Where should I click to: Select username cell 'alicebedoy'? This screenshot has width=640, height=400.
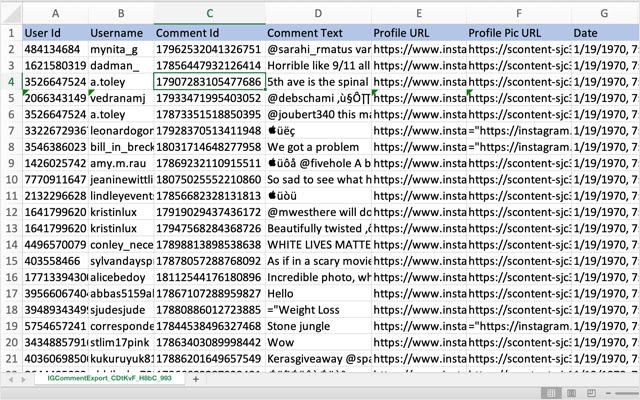[121, 278]
